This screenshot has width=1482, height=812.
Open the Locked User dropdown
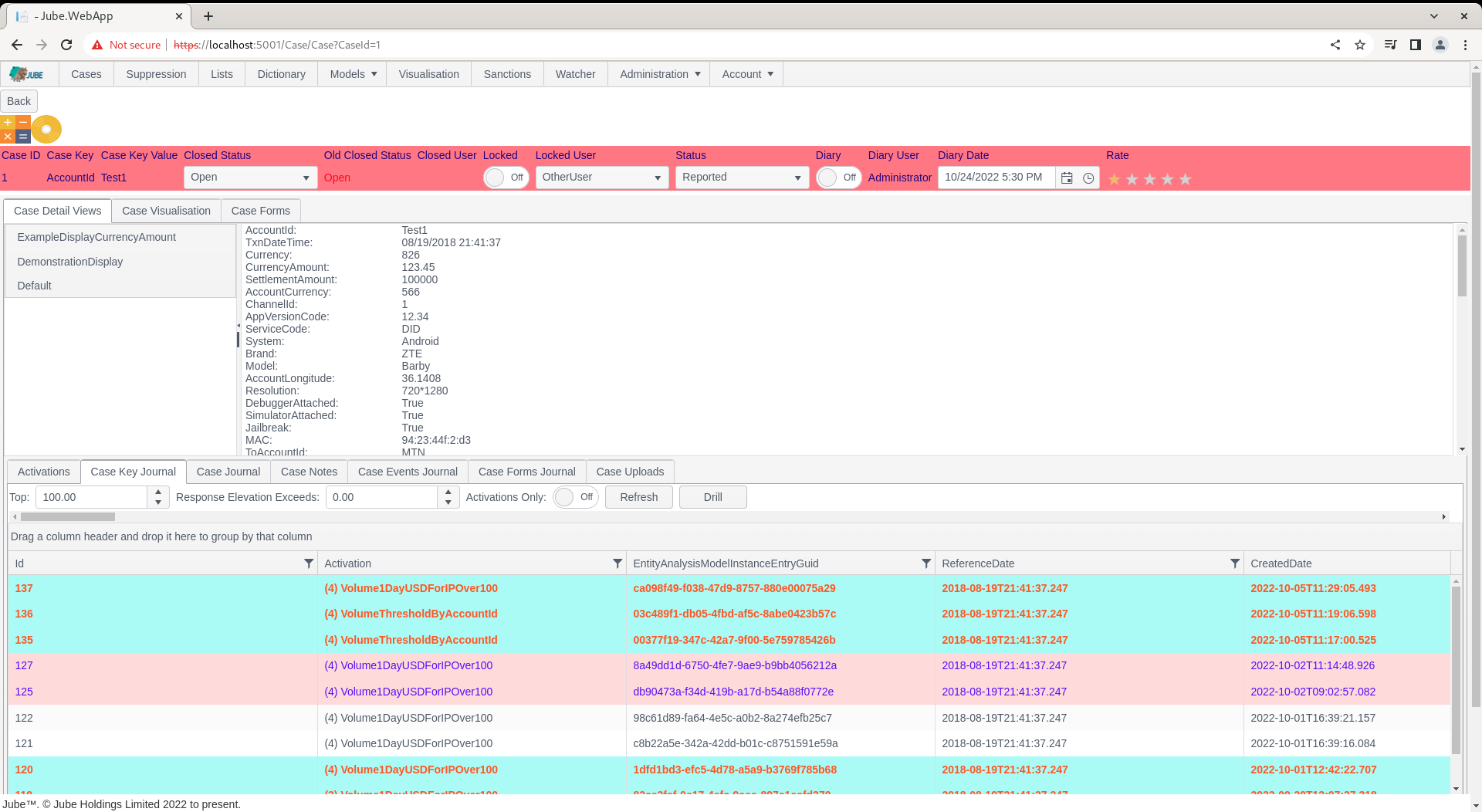(x=602, y=178)
